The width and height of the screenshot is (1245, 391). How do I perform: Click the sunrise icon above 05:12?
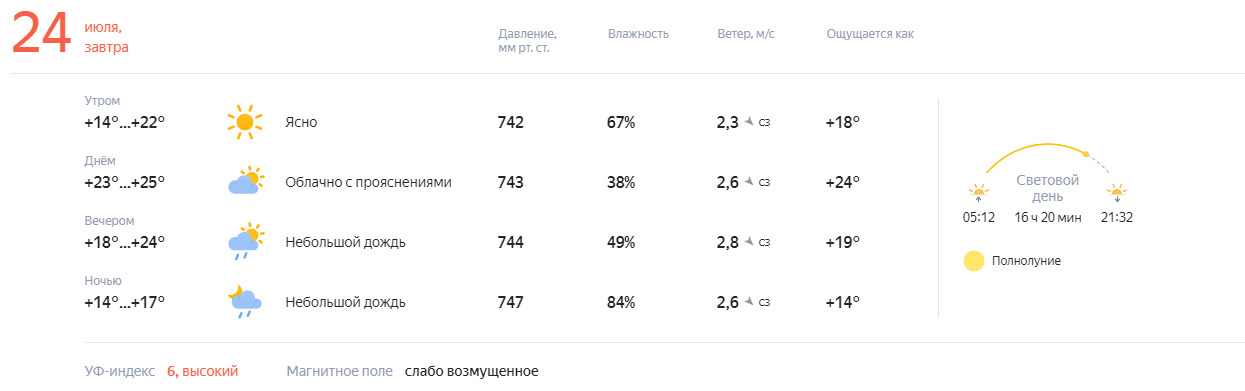[x=978, y=192]
